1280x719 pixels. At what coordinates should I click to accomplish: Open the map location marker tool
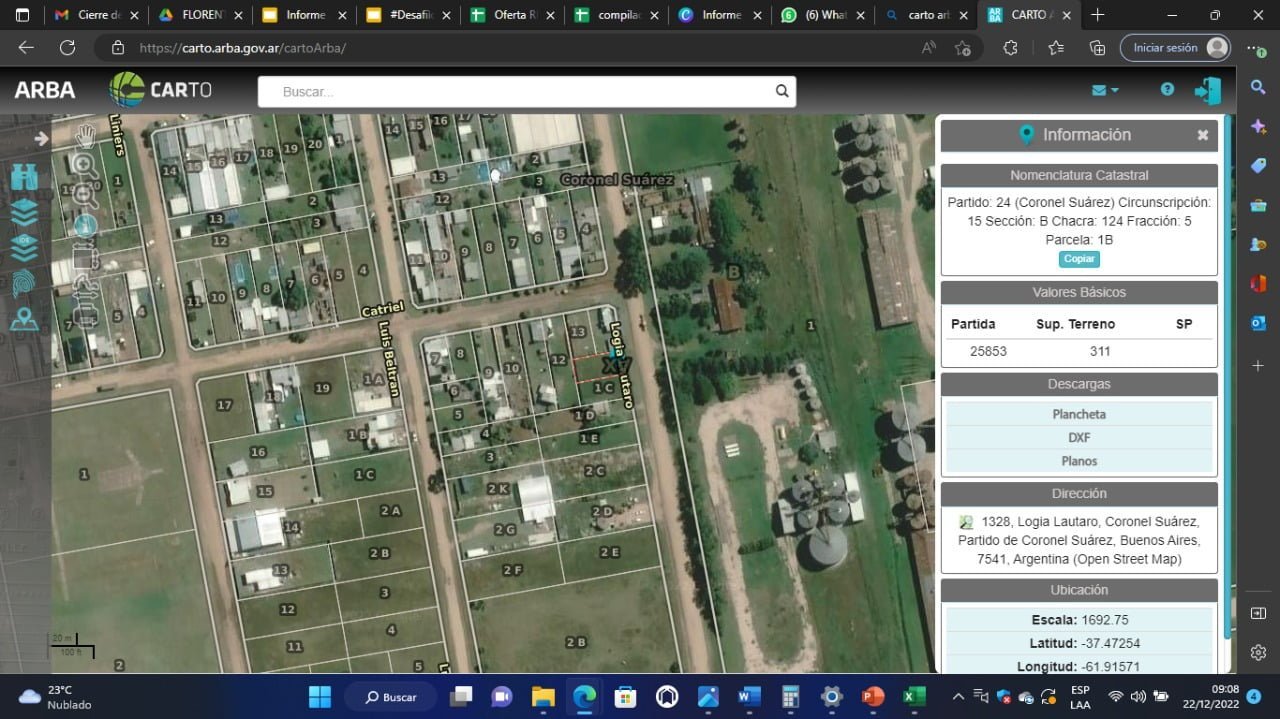(x=25, y=319)
